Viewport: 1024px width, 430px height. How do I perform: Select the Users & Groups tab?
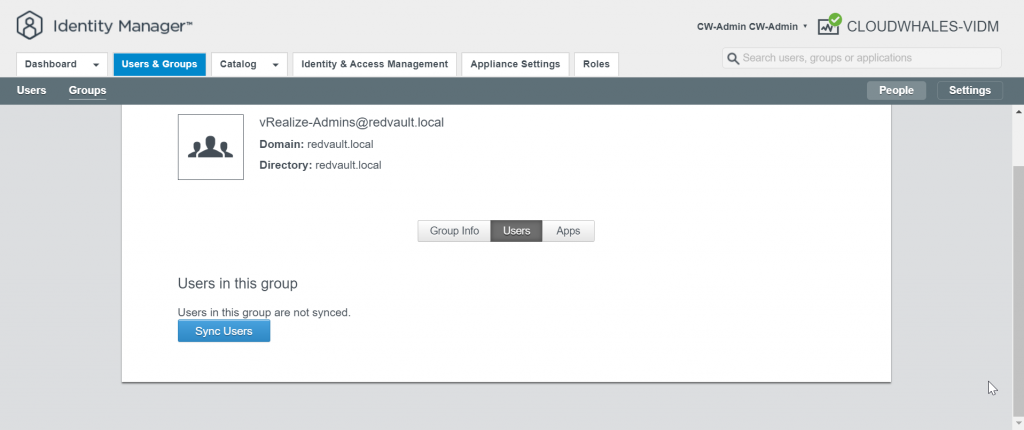pyautogui.click(x=159, y=64)
